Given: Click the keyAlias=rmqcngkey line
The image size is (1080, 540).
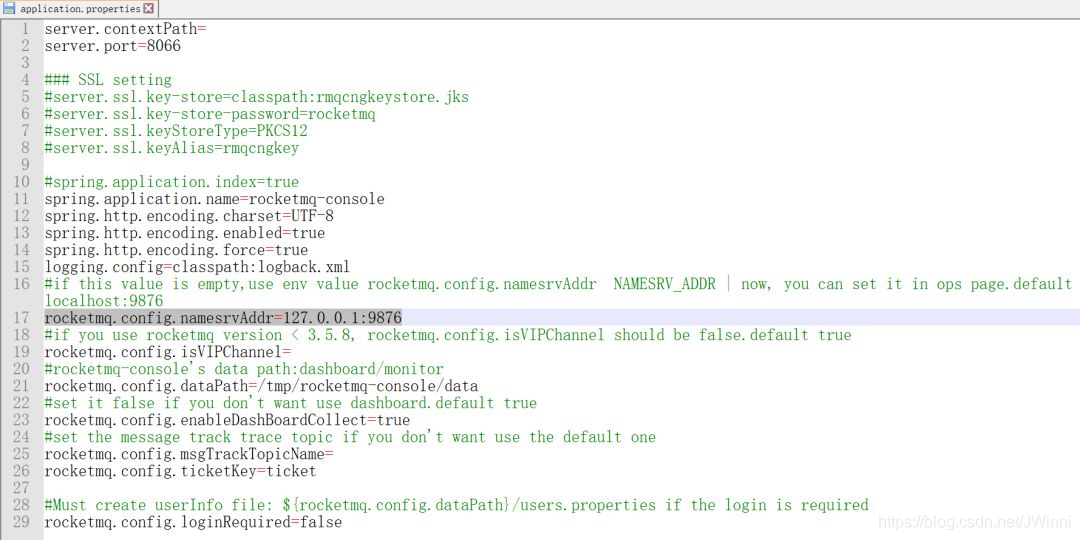Looking at the screenshot, I should (172, 148).
